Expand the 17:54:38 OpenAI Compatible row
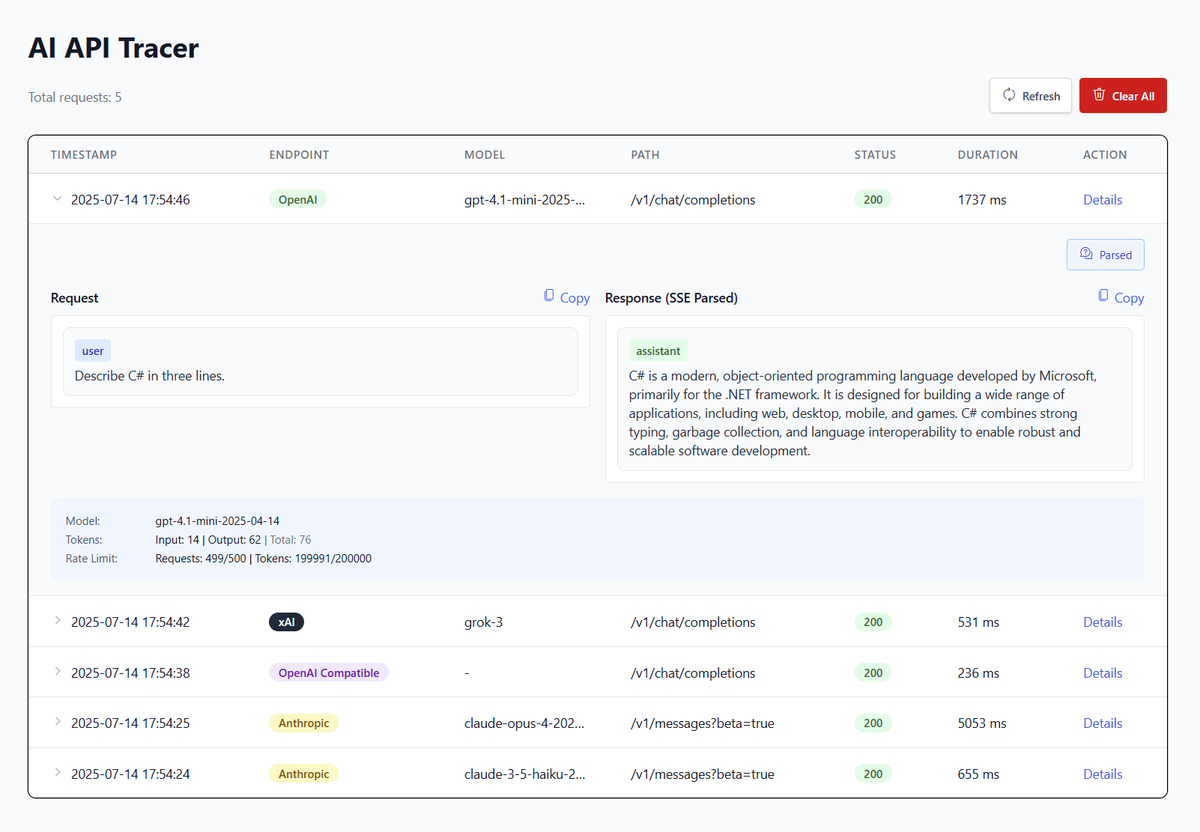This screenshot has height=832, width=1200. (x=57, y=672)
